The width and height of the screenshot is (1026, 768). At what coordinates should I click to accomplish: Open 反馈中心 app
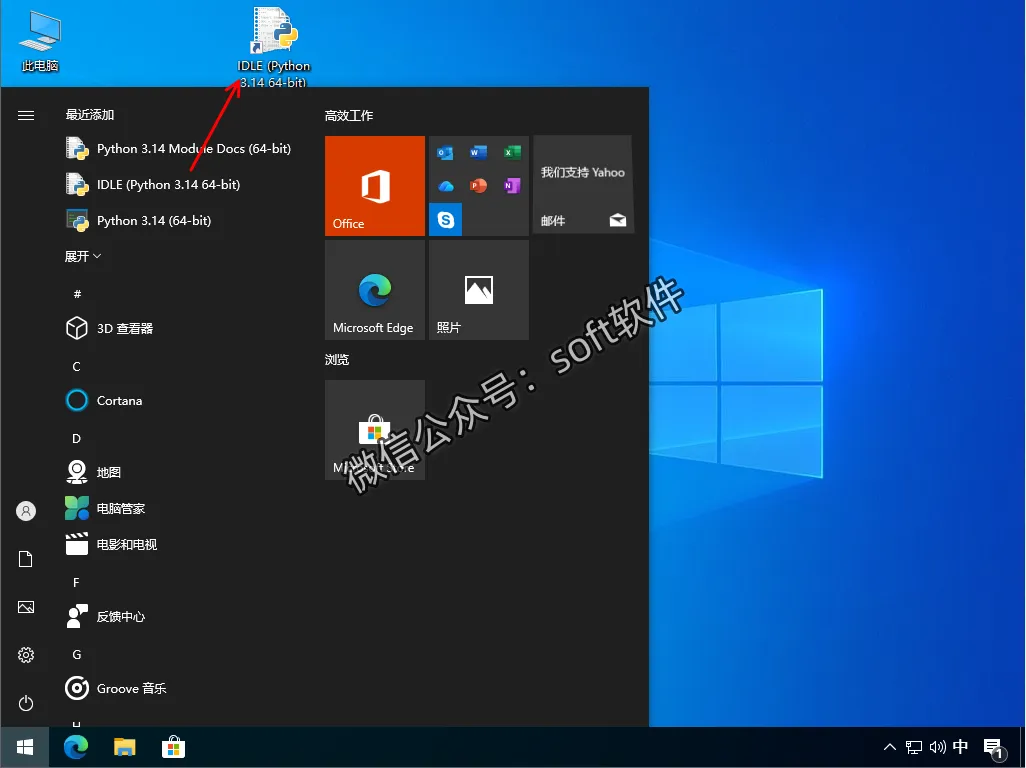click(x=105, y=616)
